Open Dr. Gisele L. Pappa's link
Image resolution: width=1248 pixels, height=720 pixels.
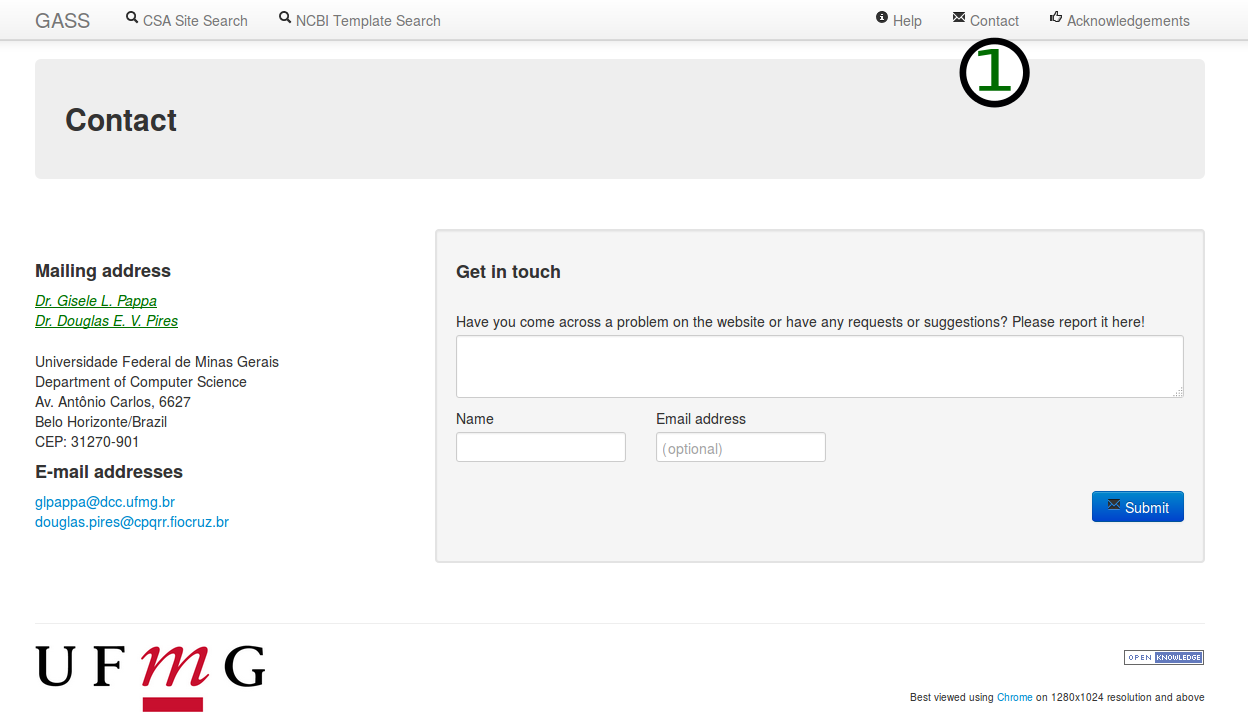[x=96, y=301]
